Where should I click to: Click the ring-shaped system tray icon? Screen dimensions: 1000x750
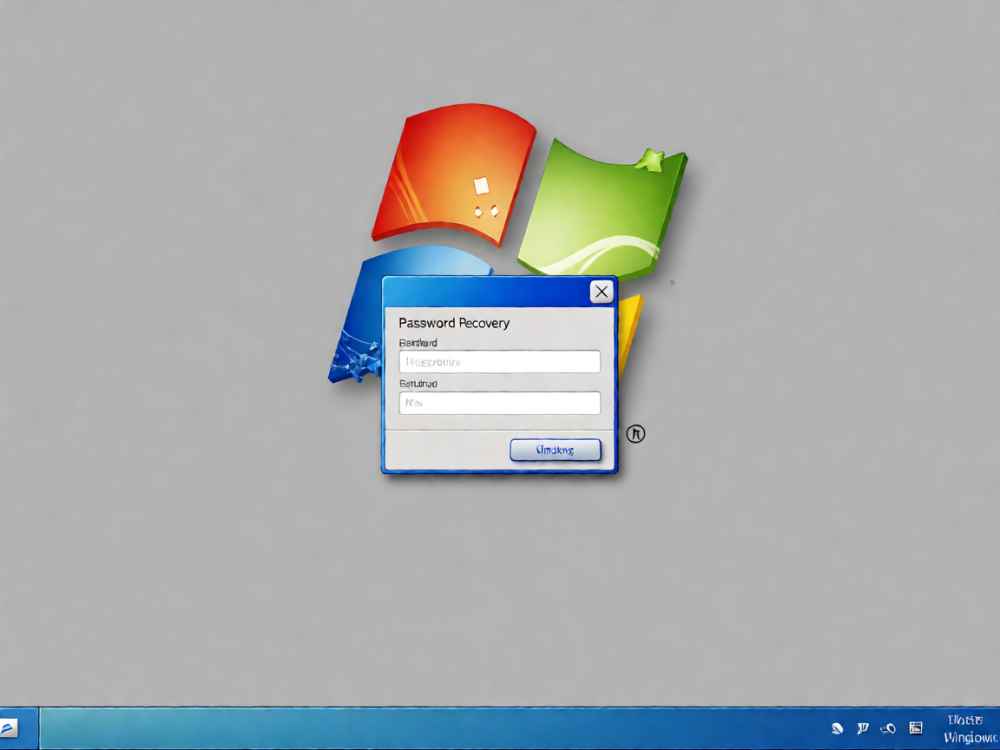(x=888, y=728)
